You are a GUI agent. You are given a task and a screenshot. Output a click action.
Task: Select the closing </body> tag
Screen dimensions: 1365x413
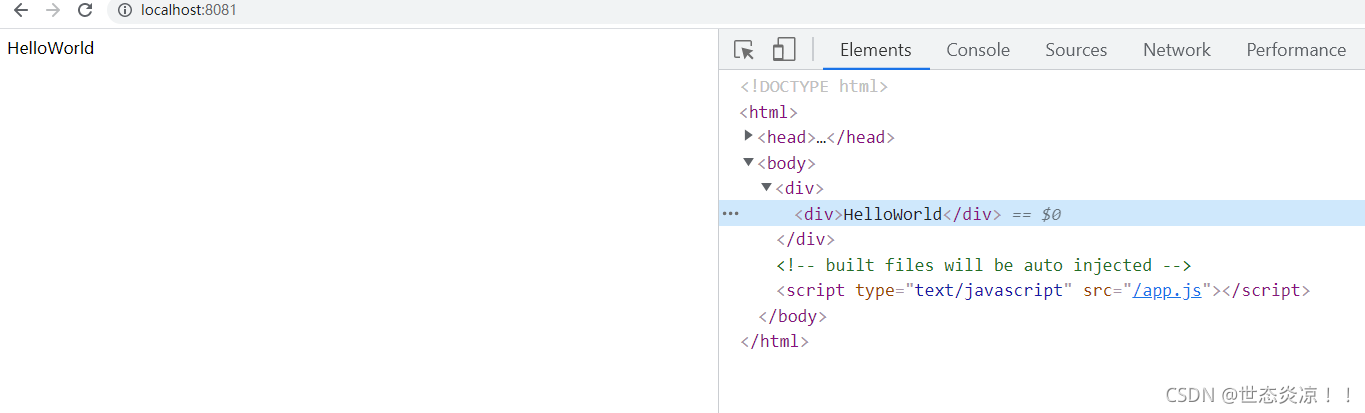click(792, 316)
